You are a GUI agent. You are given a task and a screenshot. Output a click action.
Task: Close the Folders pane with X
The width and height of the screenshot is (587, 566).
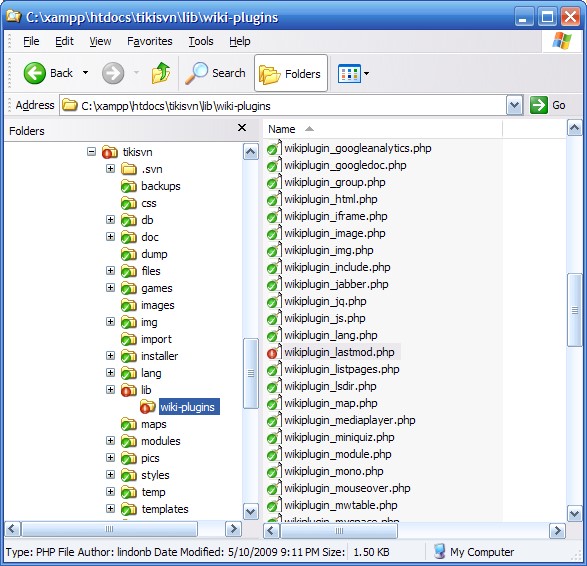click(x=242, y=128)
